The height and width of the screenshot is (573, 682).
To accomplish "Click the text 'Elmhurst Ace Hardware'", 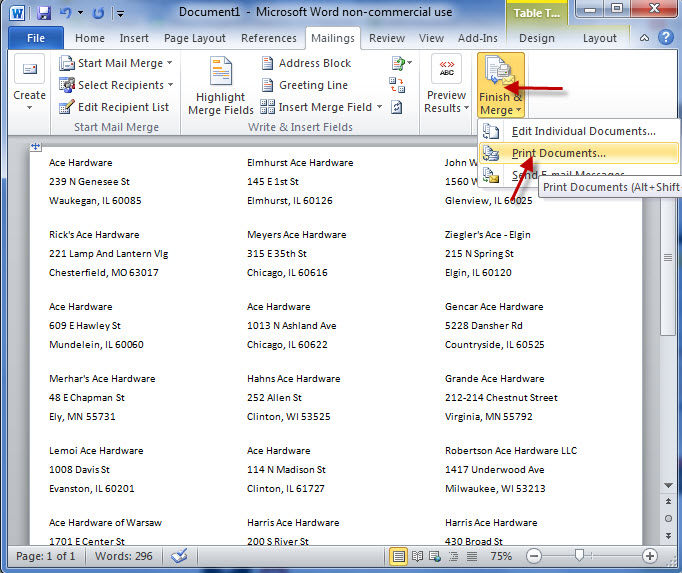I will coord(300,163).
